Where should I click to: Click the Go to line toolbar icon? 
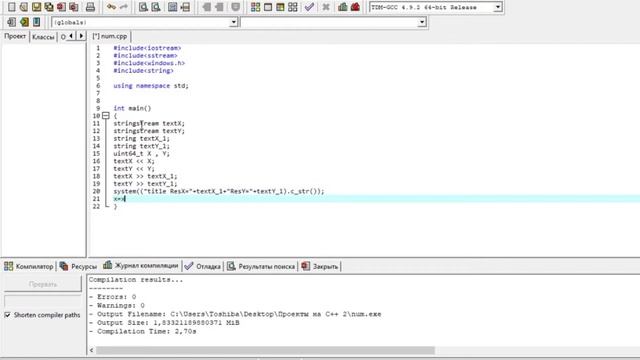185,7
